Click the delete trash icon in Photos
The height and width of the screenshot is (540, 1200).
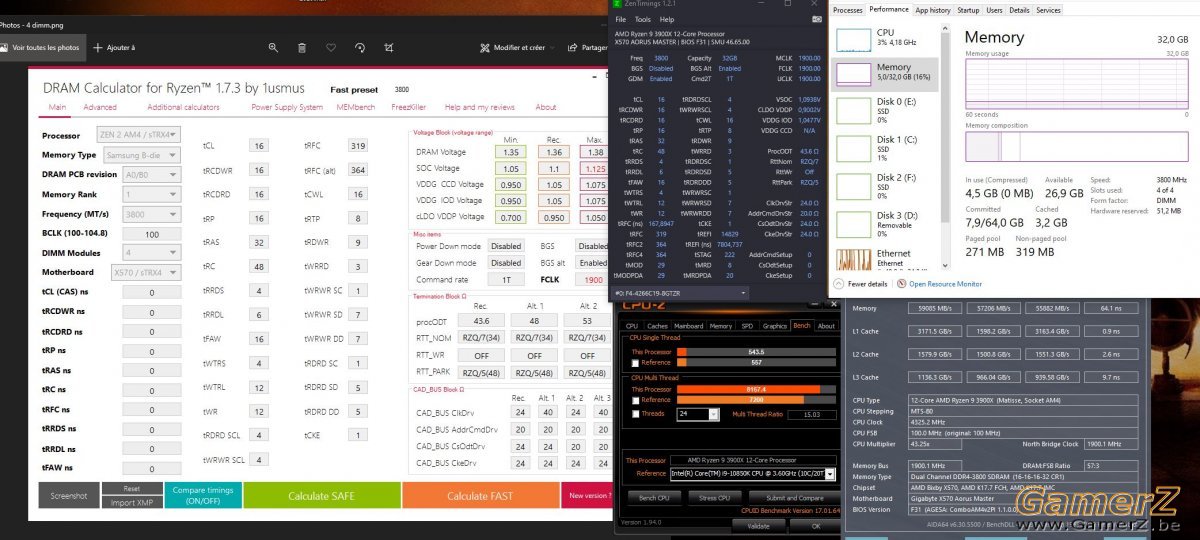pos(302,47)
